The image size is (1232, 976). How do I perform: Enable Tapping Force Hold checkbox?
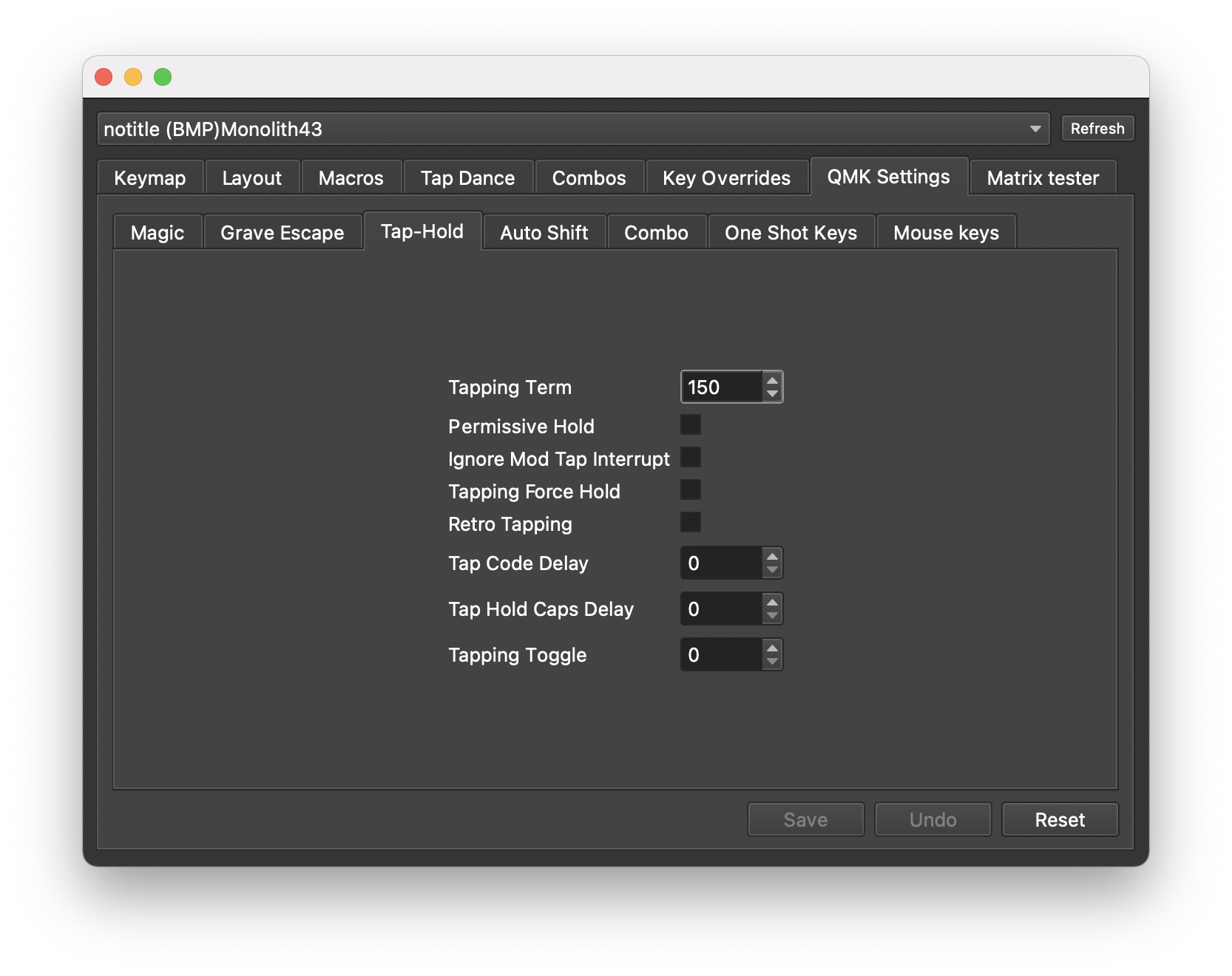coord(691,490)
